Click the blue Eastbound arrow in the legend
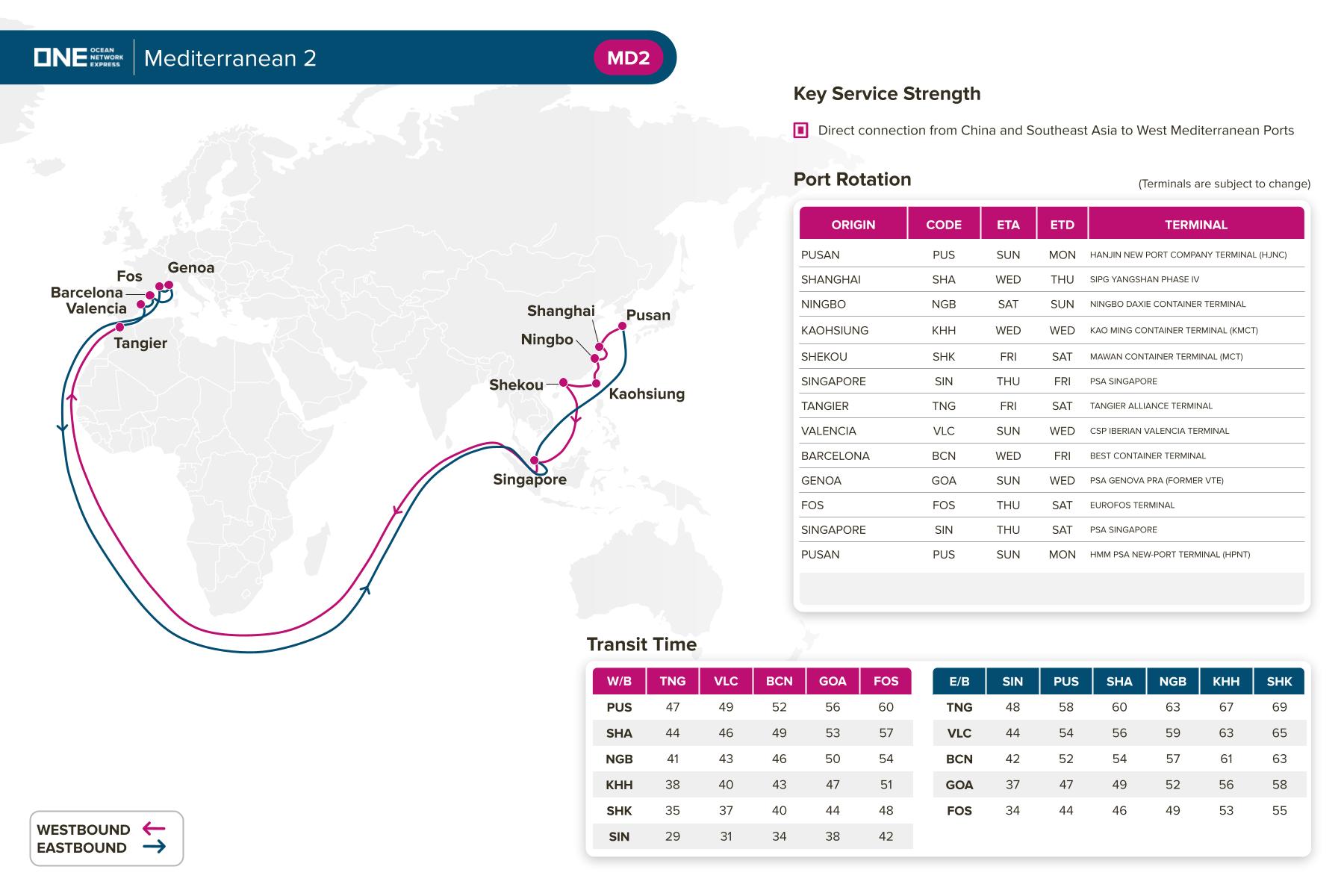 [154, 847]
